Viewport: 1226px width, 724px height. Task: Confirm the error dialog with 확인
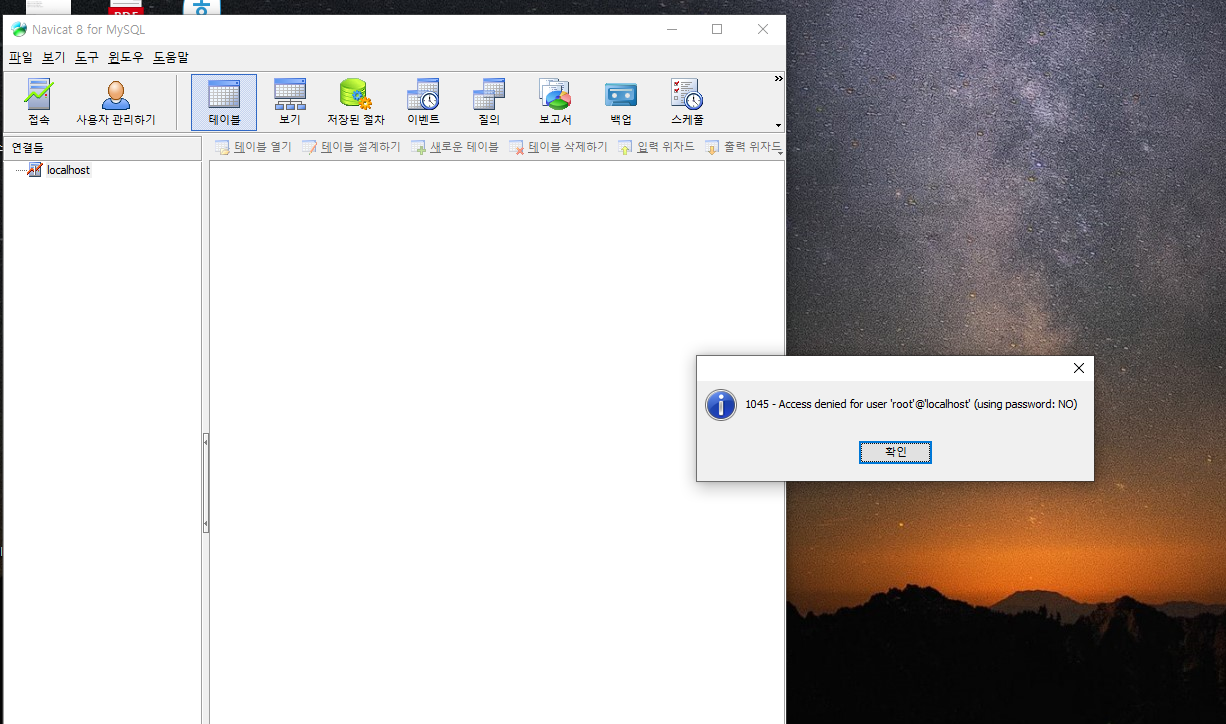[895, 453]
